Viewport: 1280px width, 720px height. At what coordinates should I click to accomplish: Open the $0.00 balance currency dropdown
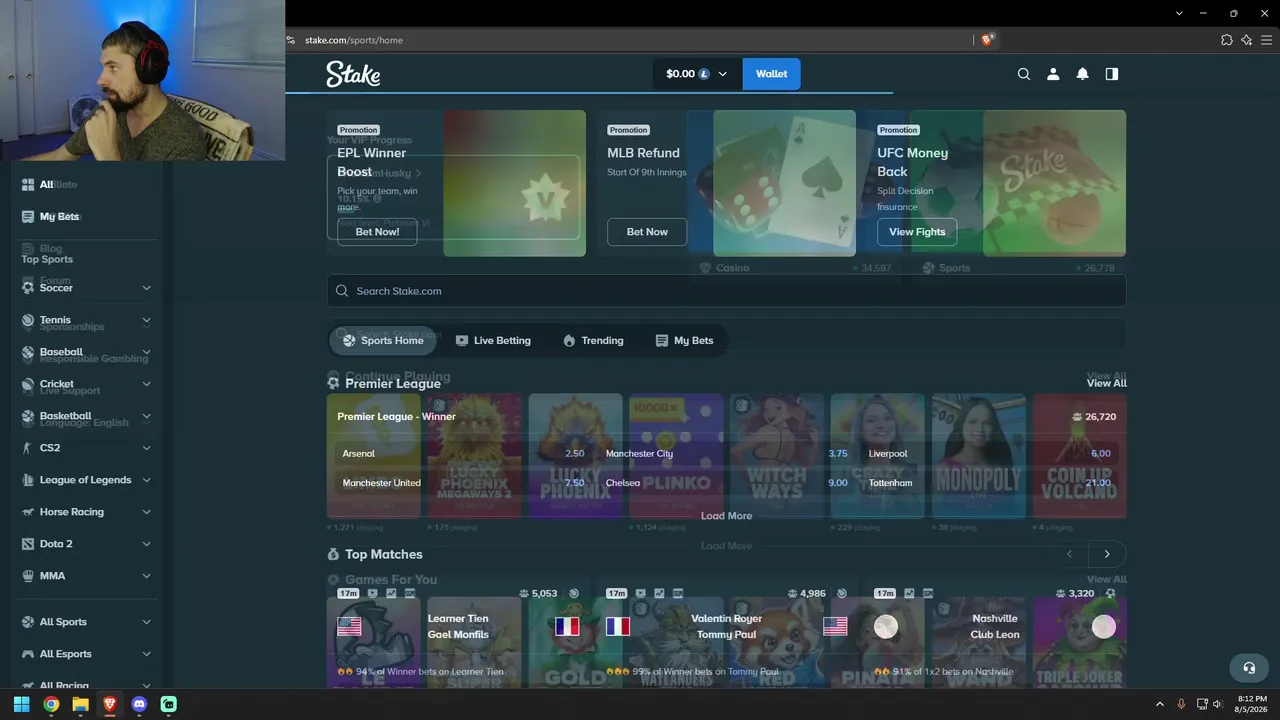[697, 74]
